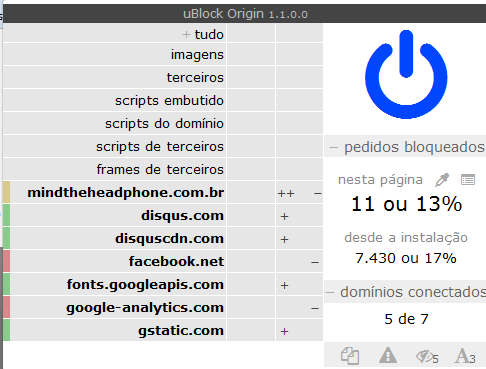Screen dimensions: 486x369
Task: Select the disqus.com domain name
Action: (182, 216)
